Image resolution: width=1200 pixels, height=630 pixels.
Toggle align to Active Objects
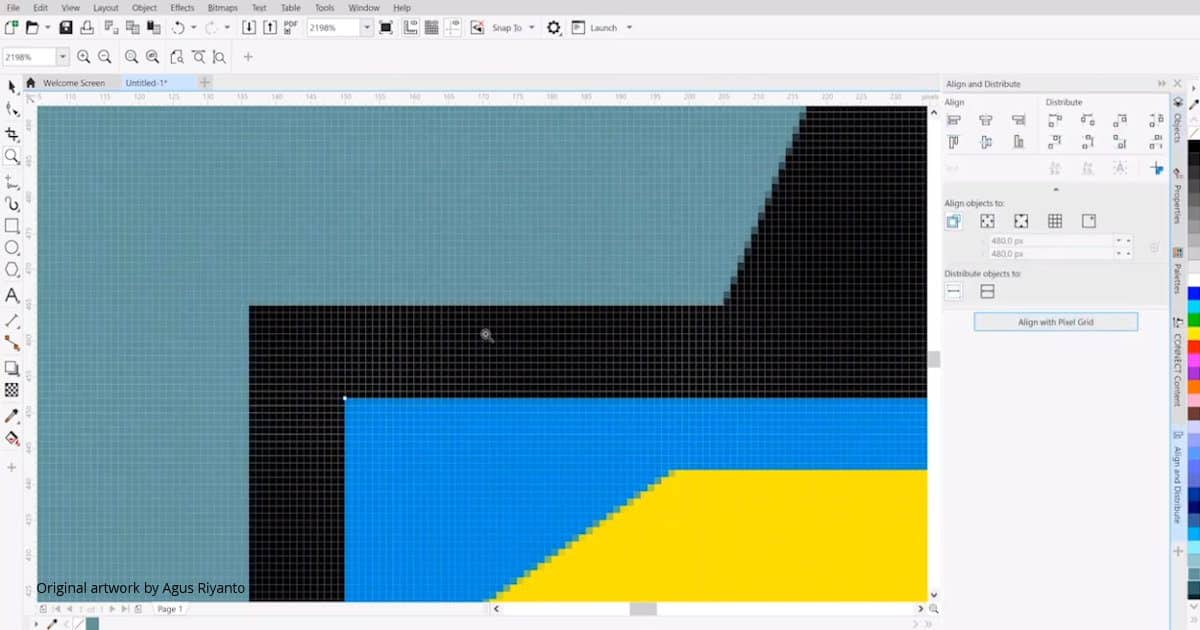point(954,221)
